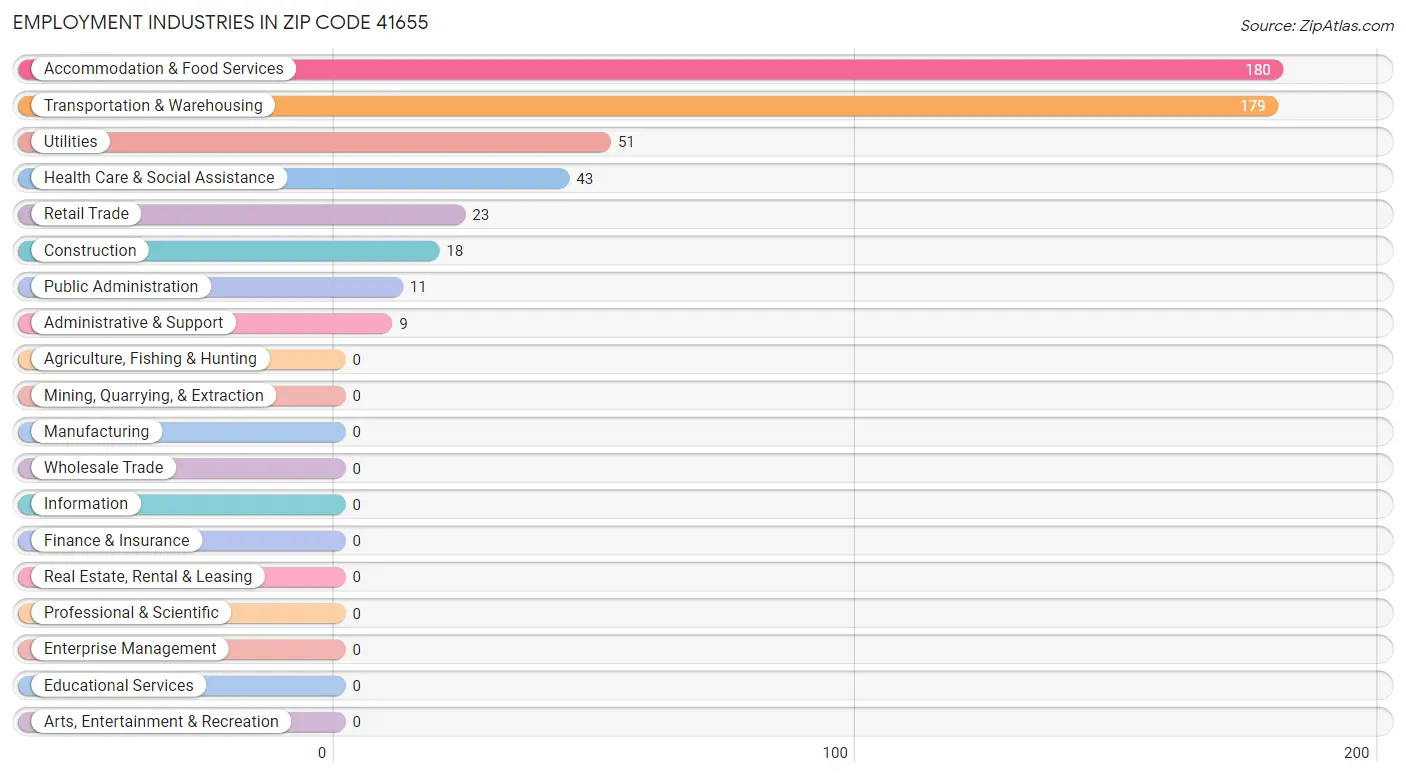Screen dimensions: 1406x777
Task: Click the Retail Trade label
Action: point(86,213)
